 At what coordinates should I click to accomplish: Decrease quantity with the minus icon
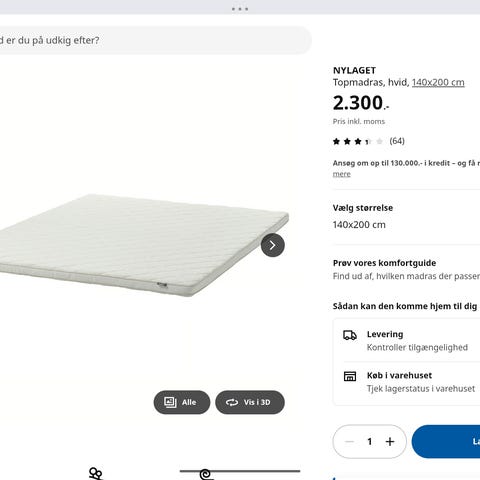pyautogui.click(x=349, y=442)
